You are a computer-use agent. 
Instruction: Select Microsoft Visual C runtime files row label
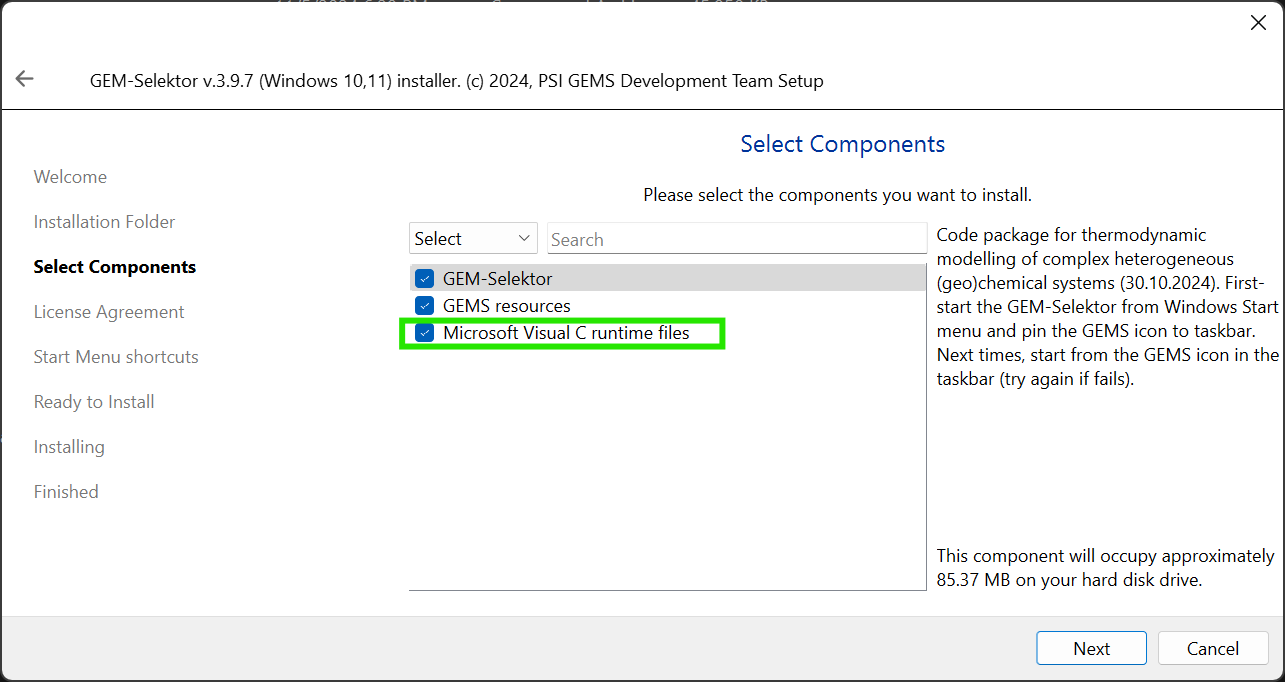pyautogui.click(x=566, y=333)
